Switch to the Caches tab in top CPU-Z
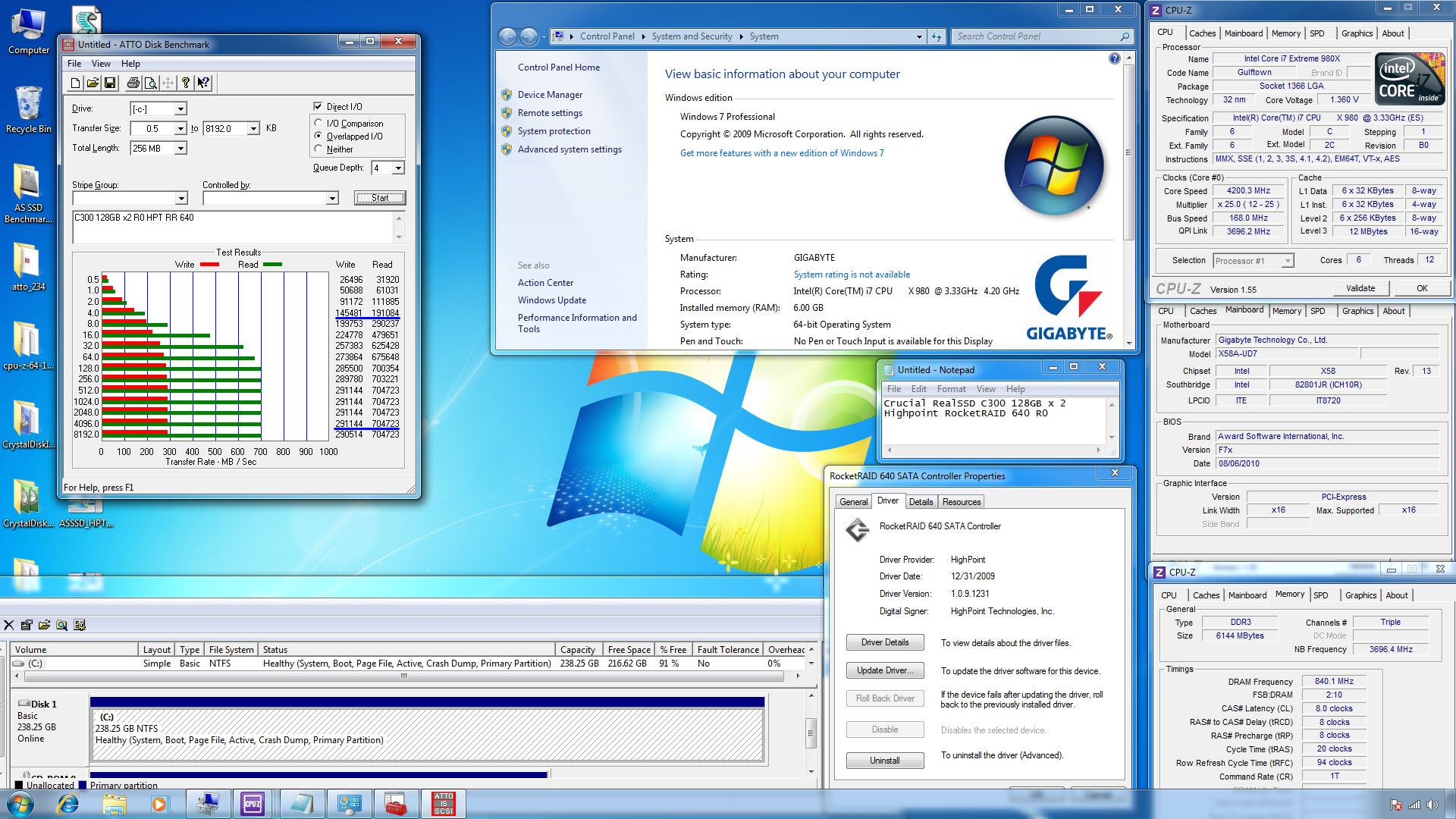The height and width of the screenshot is (819, 1456). (1202, 33)
